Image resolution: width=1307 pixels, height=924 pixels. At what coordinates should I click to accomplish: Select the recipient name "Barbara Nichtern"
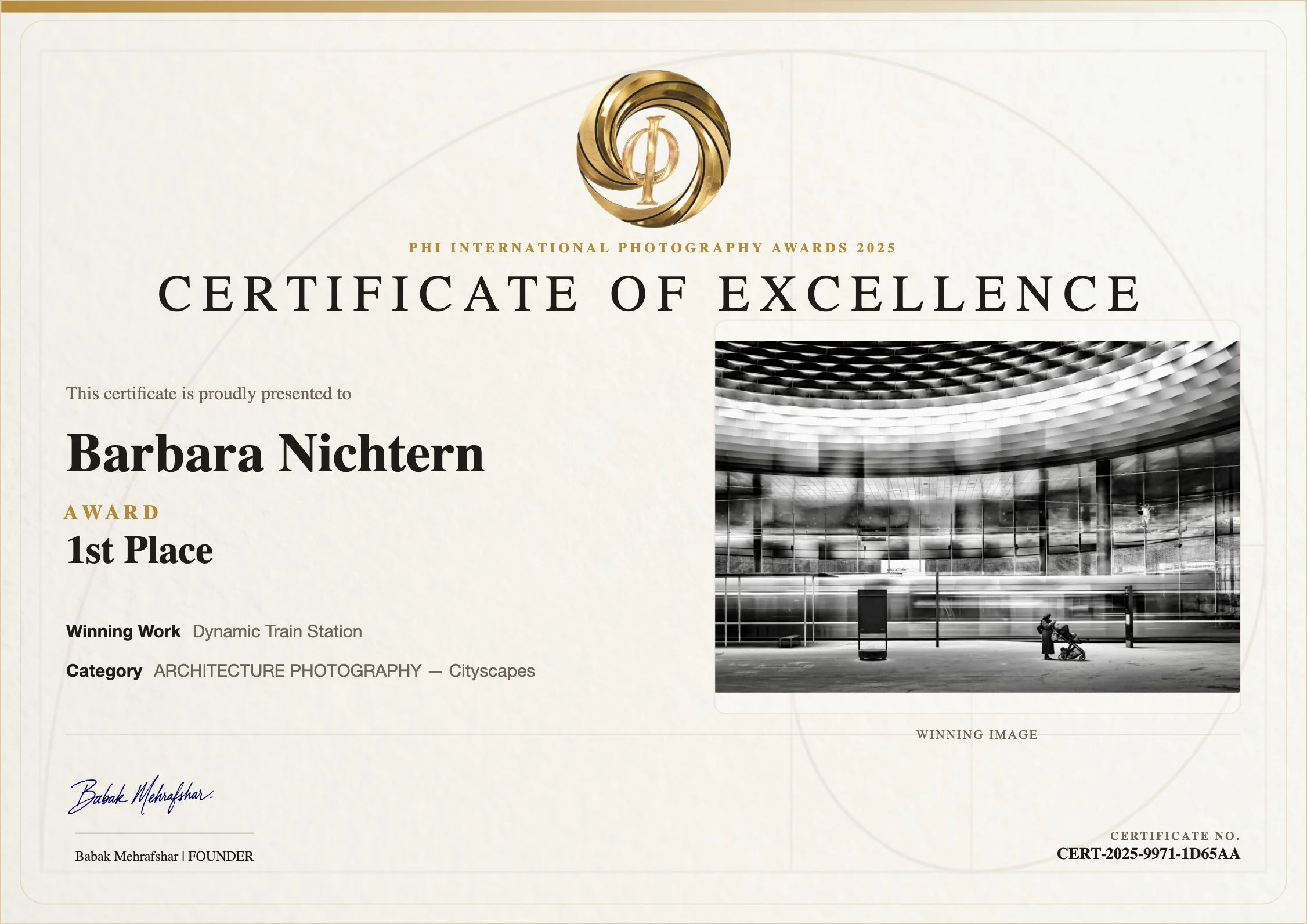[275, 454]
